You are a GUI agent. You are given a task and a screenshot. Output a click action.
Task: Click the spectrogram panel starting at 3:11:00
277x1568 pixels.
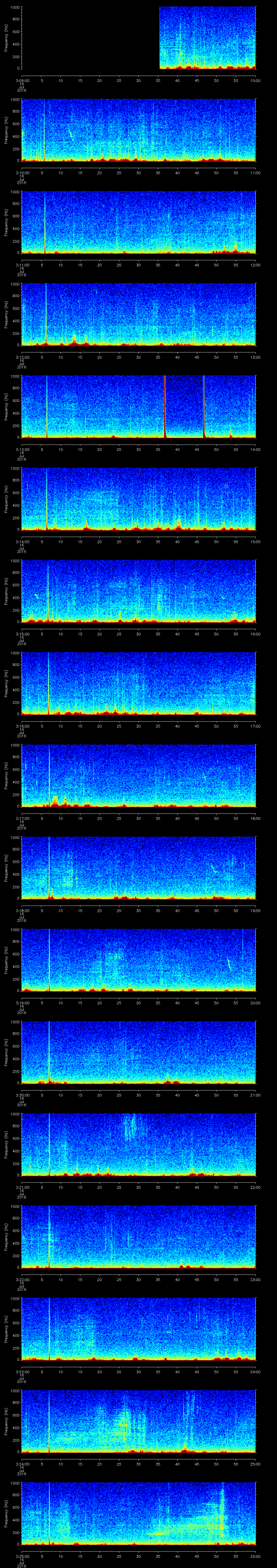pyautogui.click(x=139, y=222)
